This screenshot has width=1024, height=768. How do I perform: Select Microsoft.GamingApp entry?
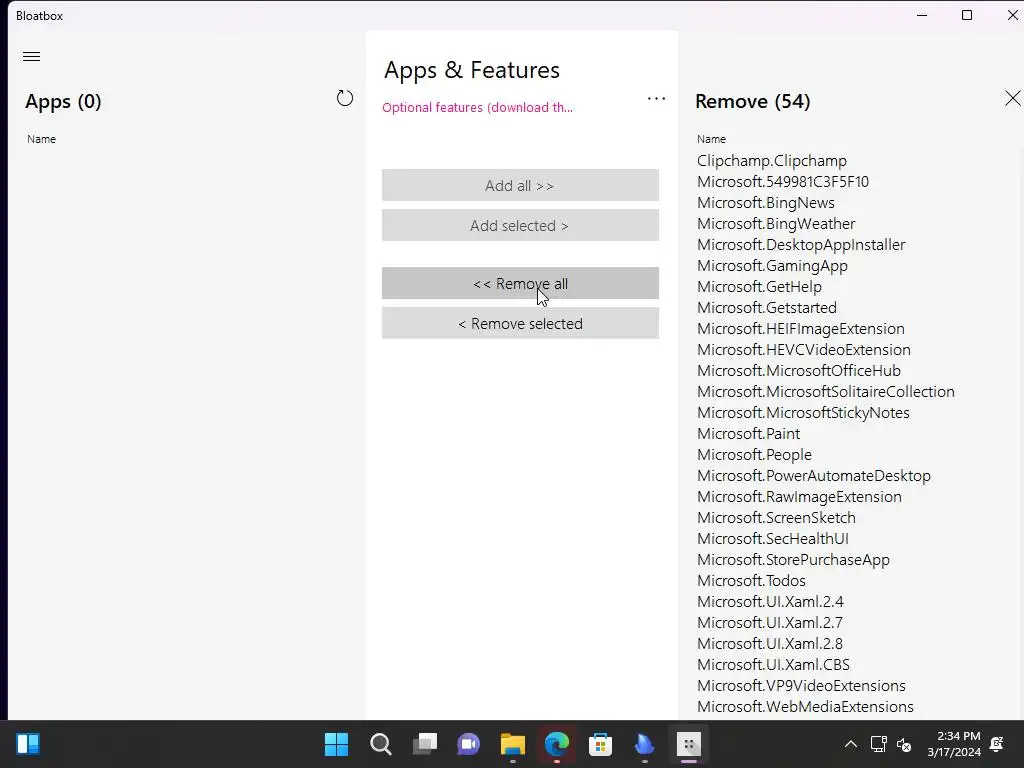(x=772, y=266)
